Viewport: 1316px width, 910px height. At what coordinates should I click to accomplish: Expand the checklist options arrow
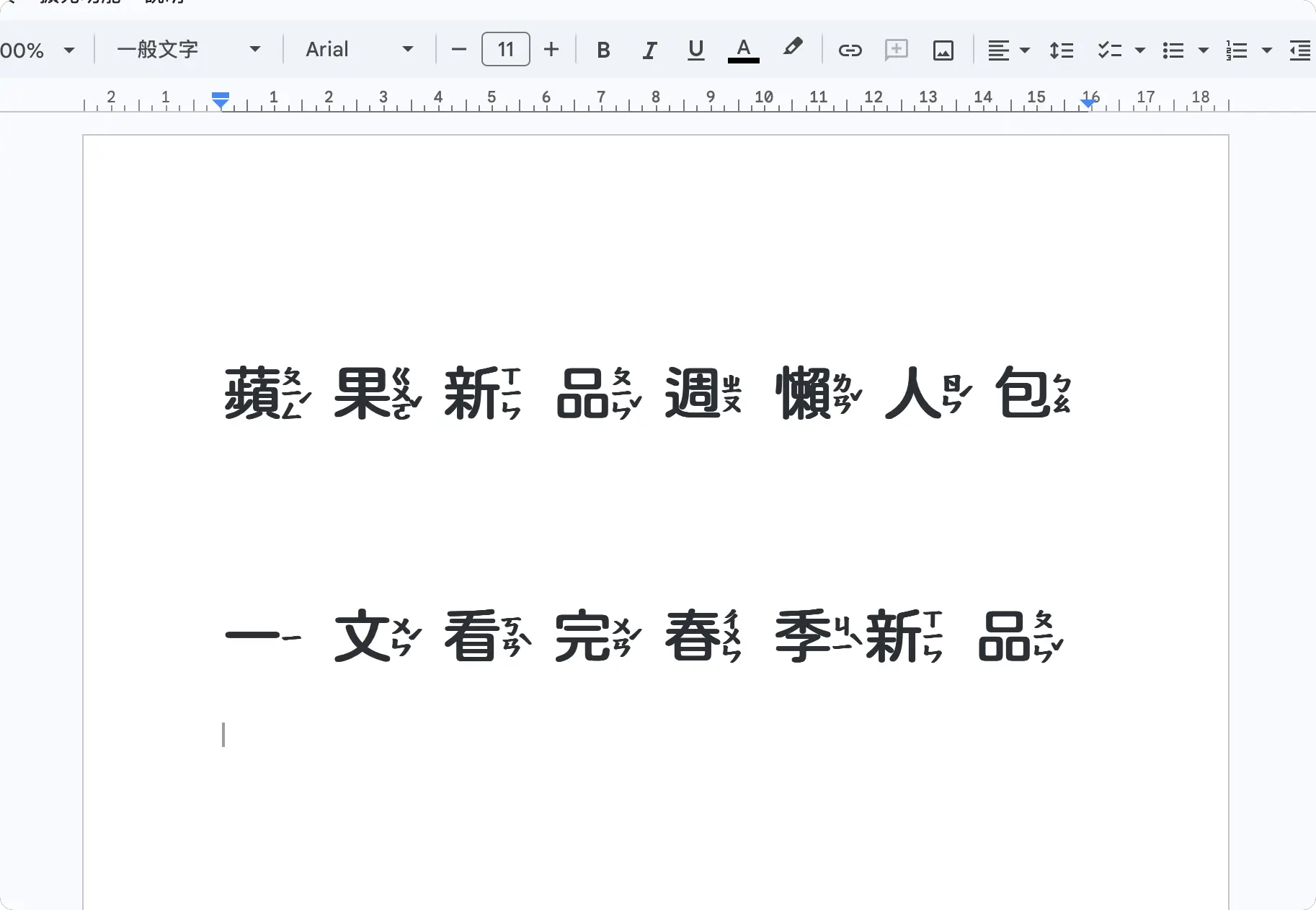click(x=1140, y=50)
